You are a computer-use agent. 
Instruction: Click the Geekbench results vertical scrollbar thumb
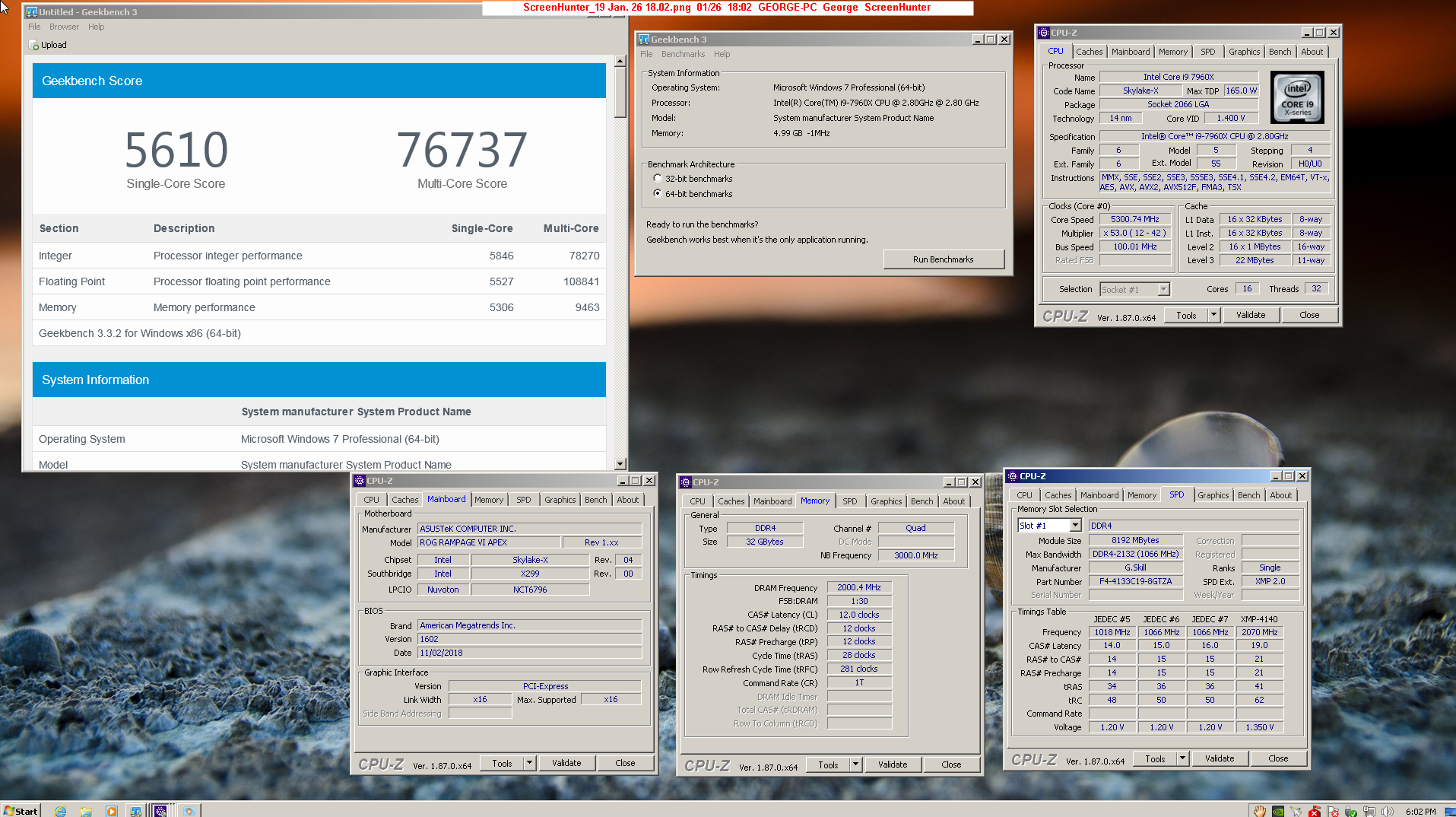pyautogui.click(x=620, y=93)
